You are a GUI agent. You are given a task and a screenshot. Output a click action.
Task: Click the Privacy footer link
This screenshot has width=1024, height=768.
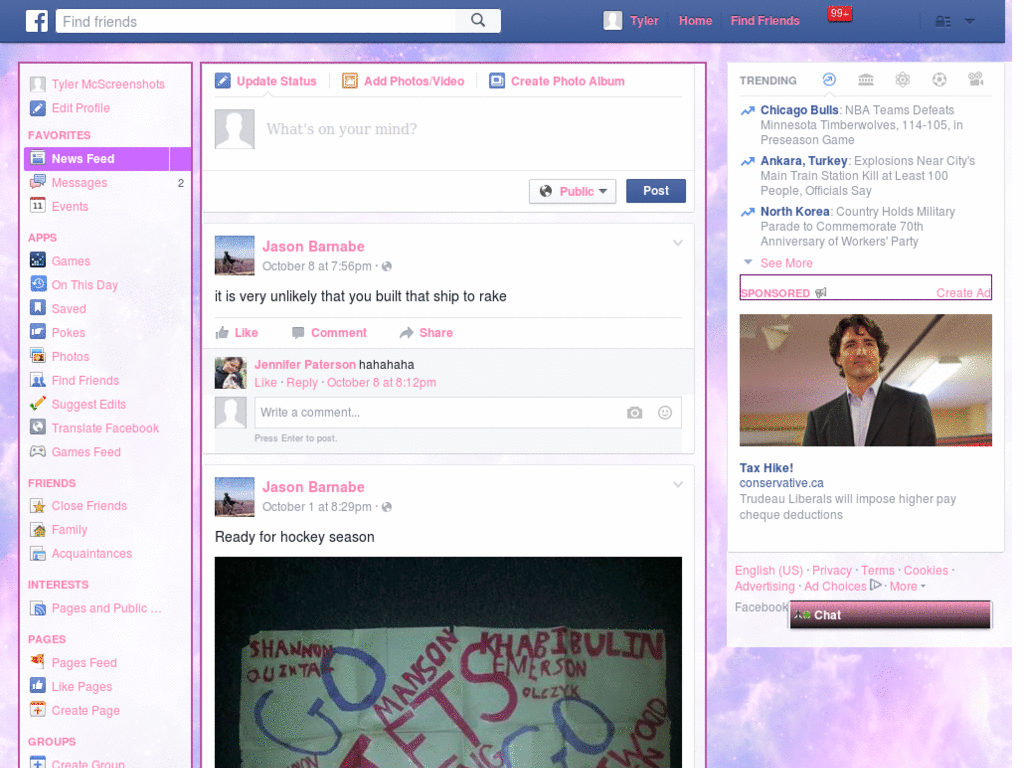click(831, 570)
